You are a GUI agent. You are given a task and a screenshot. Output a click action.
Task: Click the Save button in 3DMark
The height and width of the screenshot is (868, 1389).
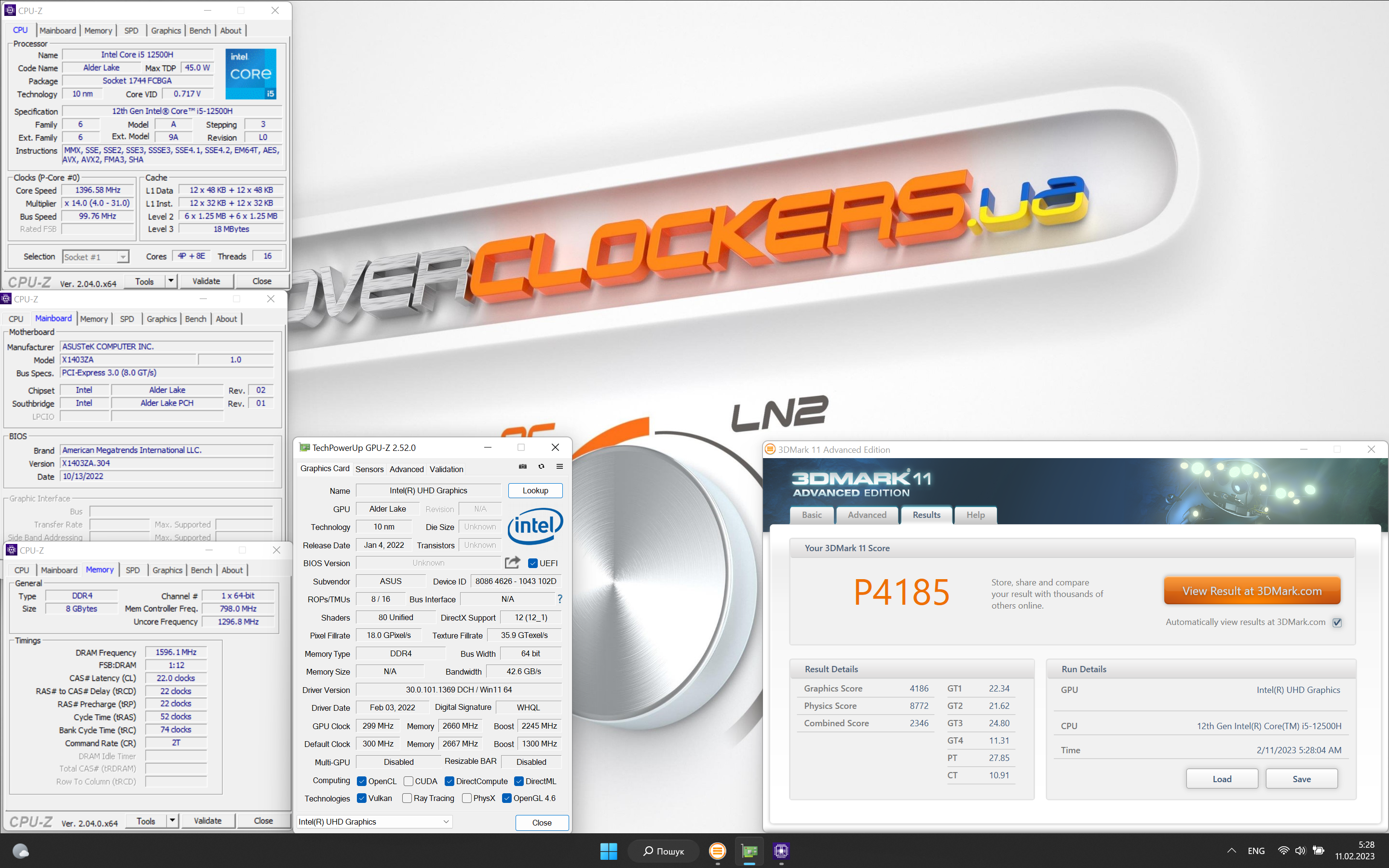coord(1301,779)
